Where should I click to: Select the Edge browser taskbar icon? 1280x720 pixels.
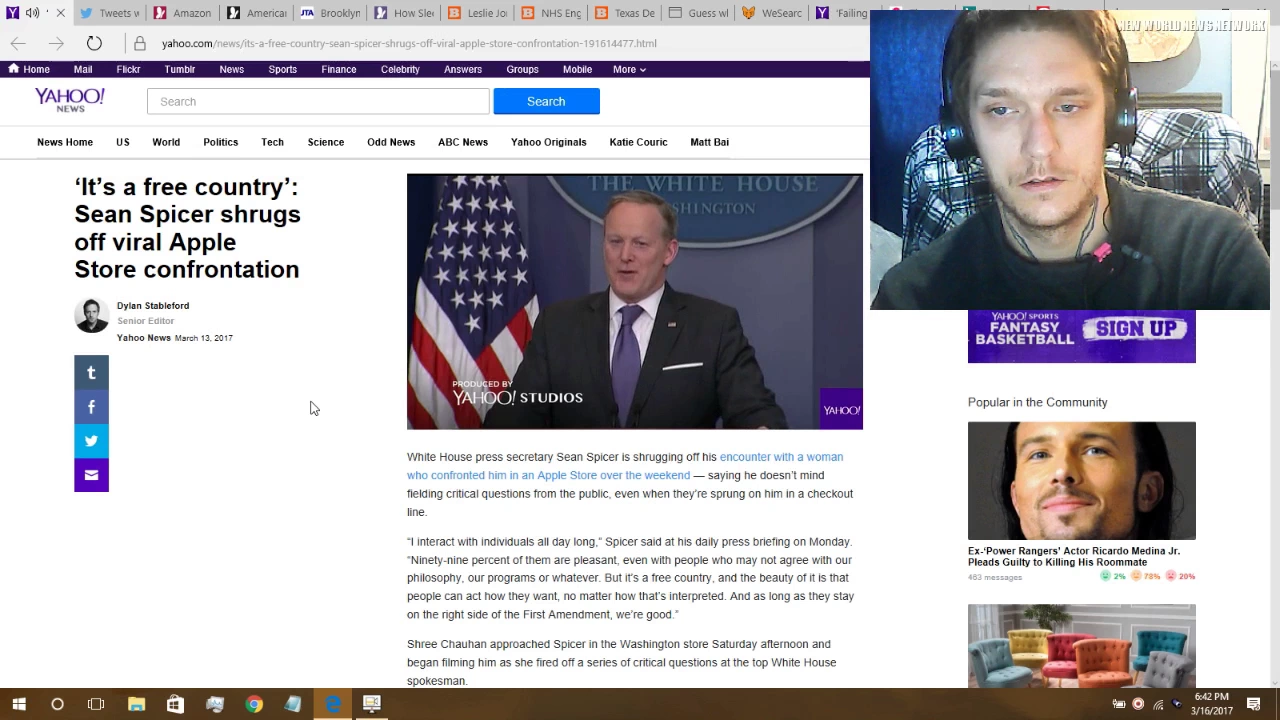[x=333, y=704]
